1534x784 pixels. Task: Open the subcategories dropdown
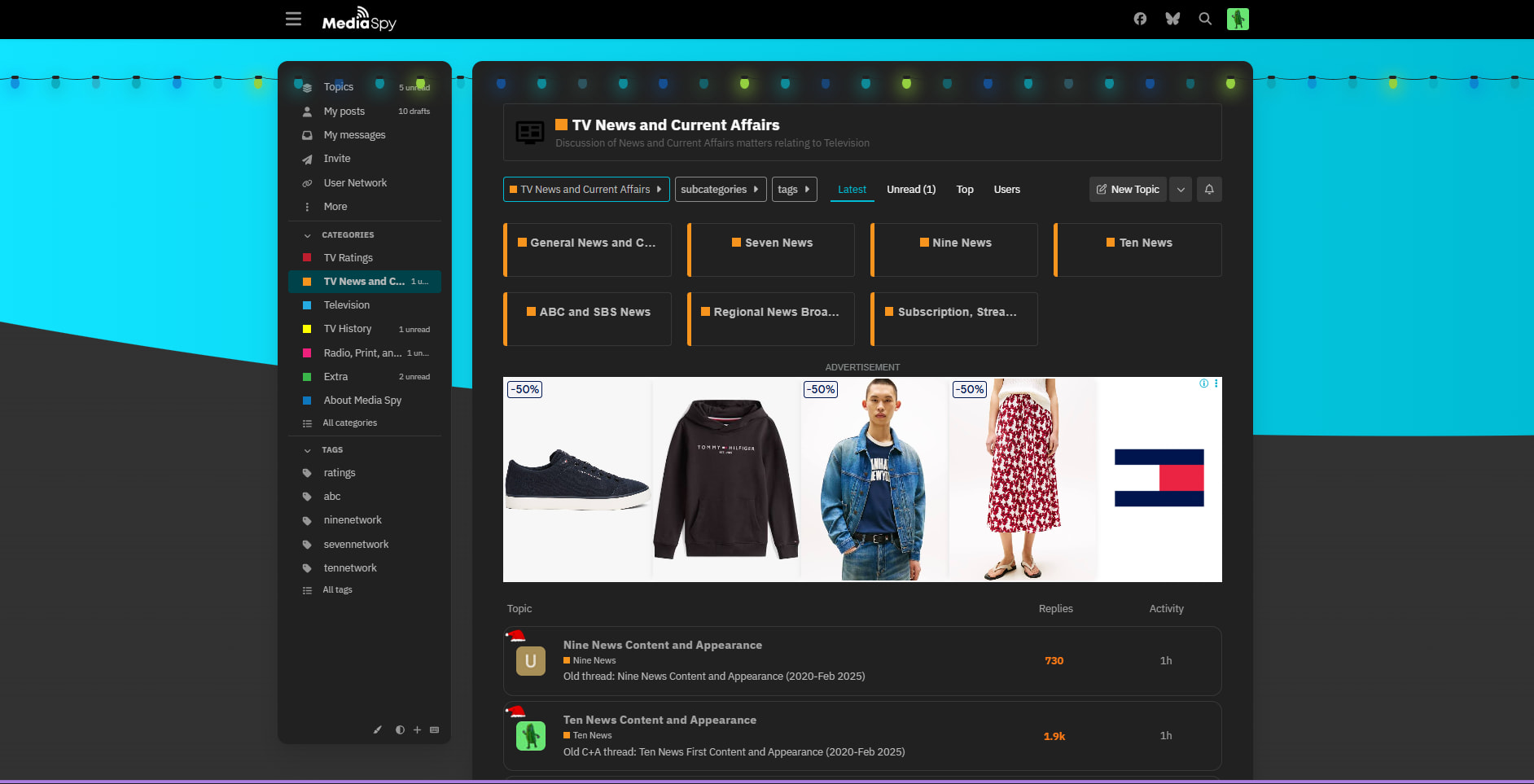[720, 189]
